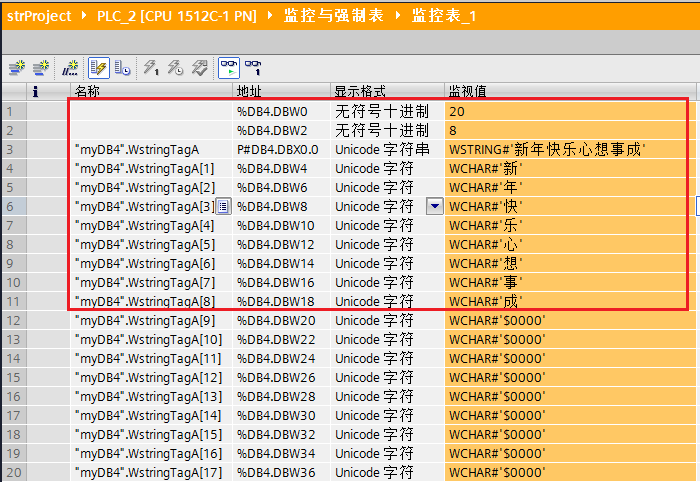Expand the arrow after 监控与强制表 breadcrumb
Image resolution: width=700 pixels, height=482 pixels.
(398, 16)
